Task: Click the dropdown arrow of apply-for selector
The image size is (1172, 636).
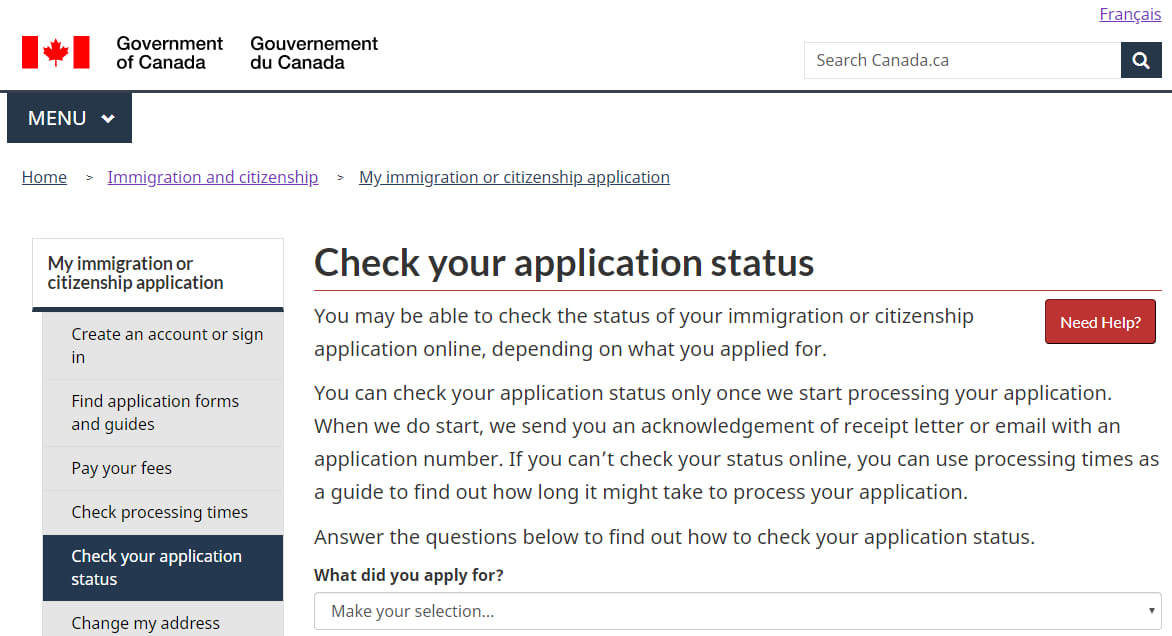Action: [x=1151, y=611]
